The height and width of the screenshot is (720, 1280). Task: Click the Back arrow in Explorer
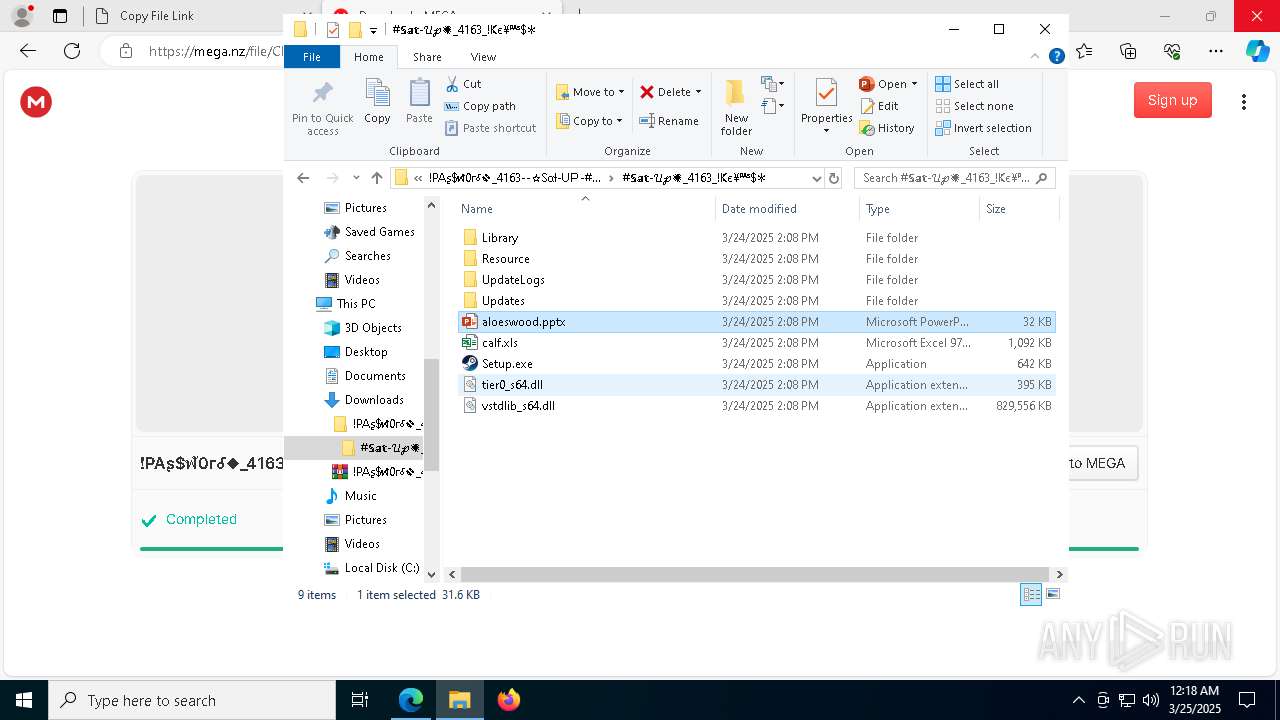[x=303, y=178]
